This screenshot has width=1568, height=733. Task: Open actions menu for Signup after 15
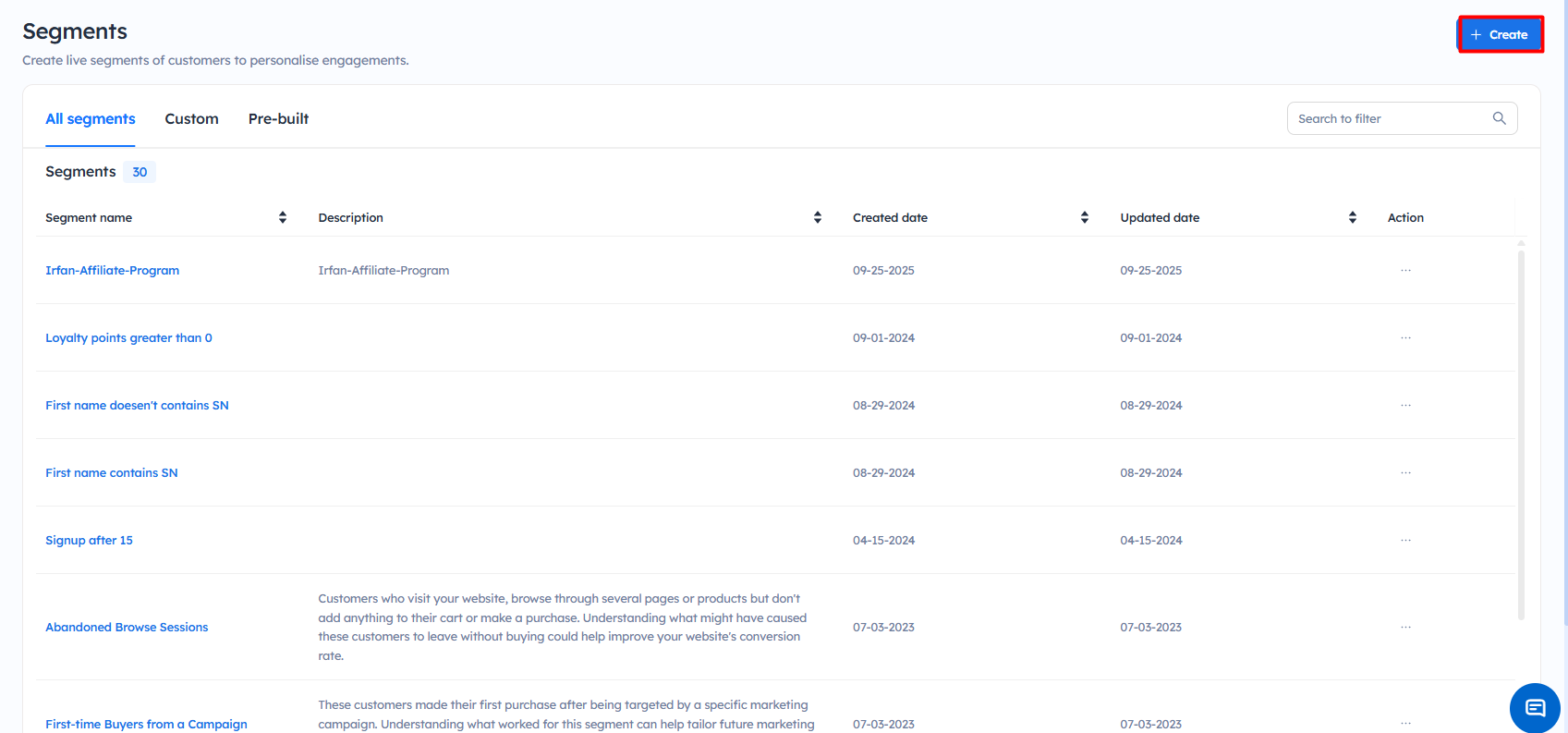pos(1404,541)
